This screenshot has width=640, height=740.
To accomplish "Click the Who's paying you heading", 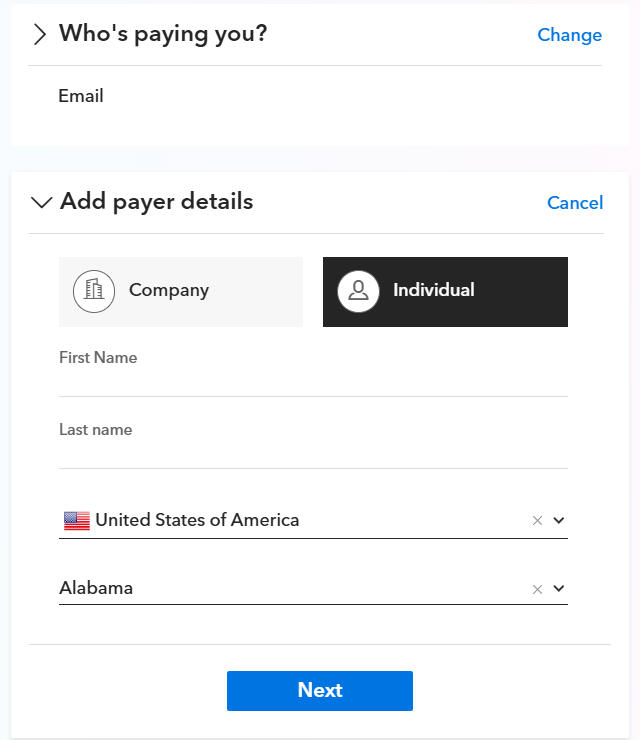I will (163, 34).
